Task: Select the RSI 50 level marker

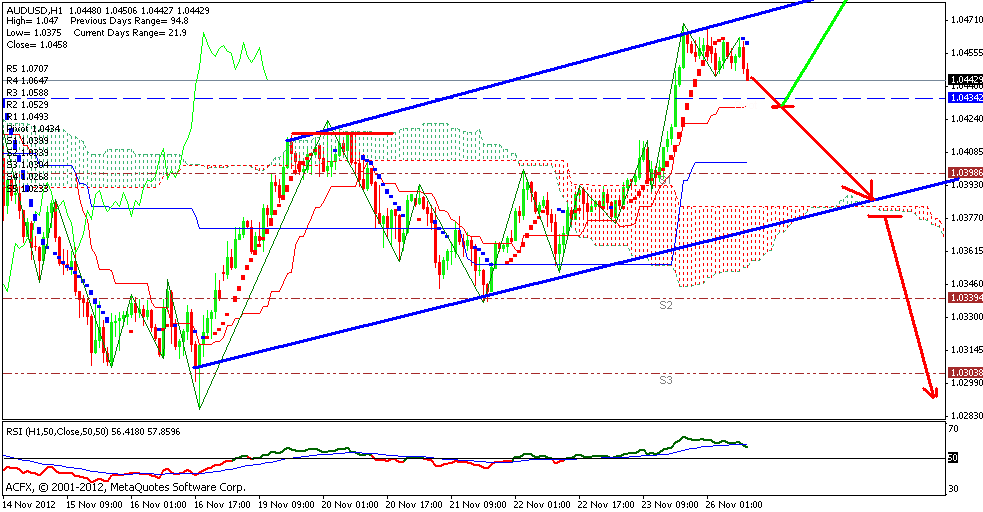Action: pos(954,458)
